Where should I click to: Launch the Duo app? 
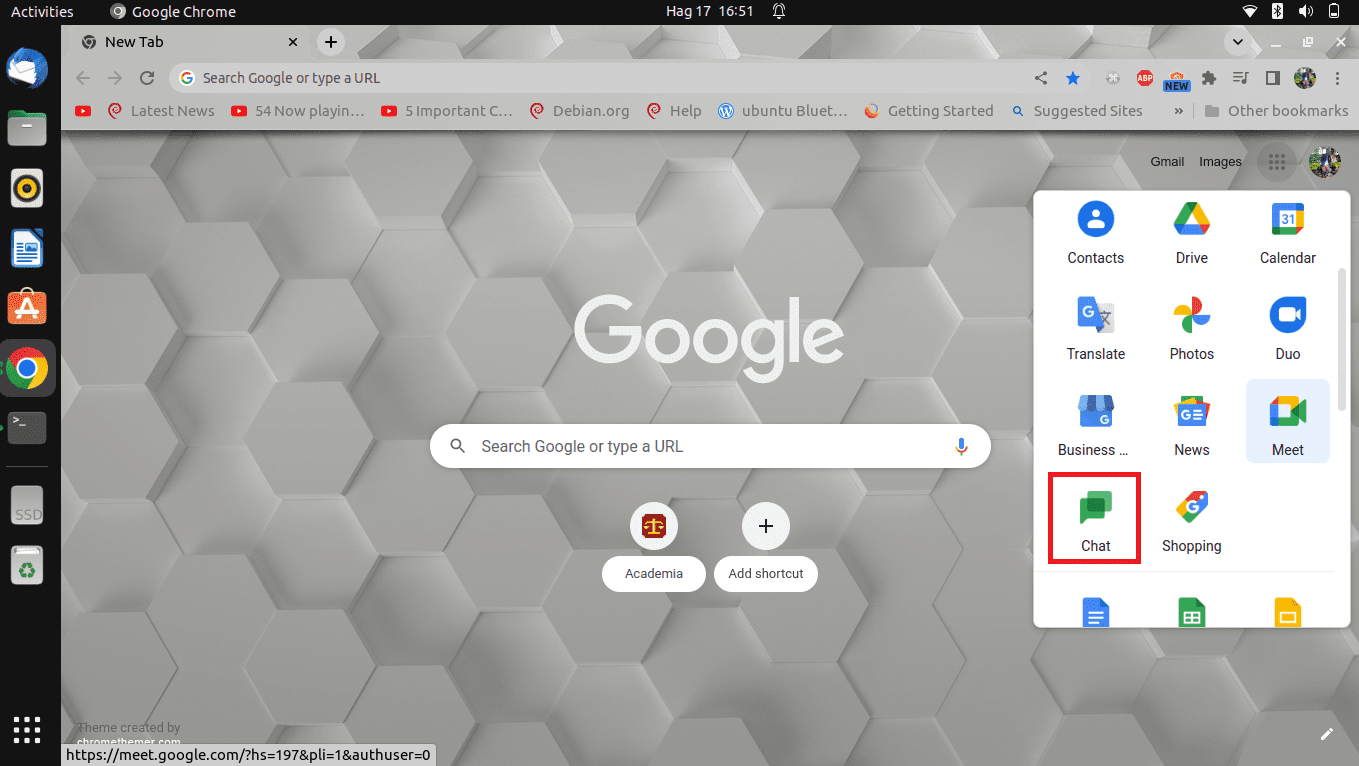click(1287, 329)
